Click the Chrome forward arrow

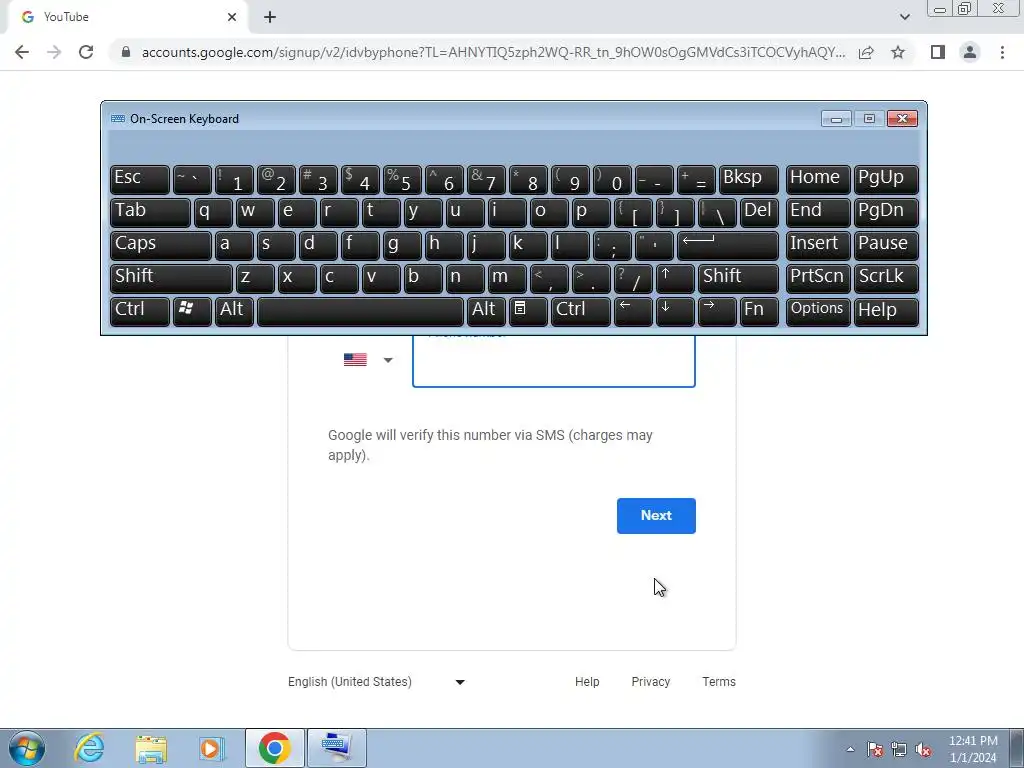pos(54,52)
